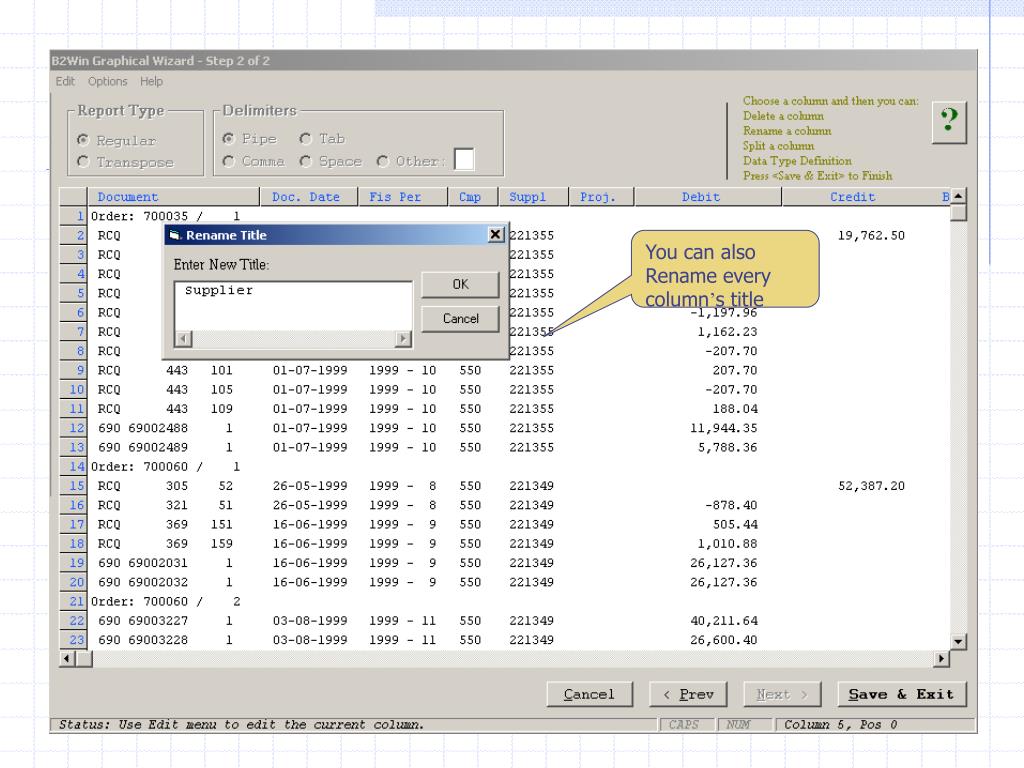Image resolution: width=1024 pixels, height=768 pixels.
Task: Select the Suppl column header
Action: 534,197
